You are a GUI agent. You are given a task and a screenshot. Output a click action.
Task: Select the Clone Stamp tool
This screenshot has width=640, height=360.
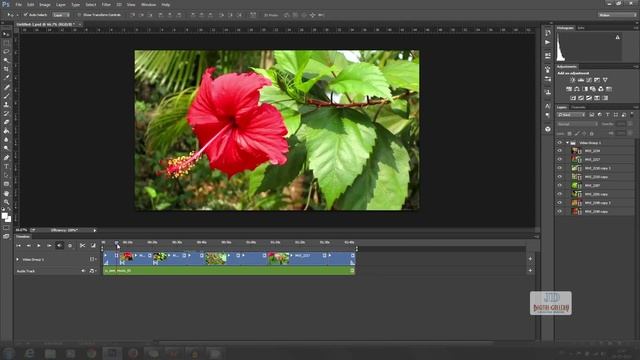tap(6, 104)
